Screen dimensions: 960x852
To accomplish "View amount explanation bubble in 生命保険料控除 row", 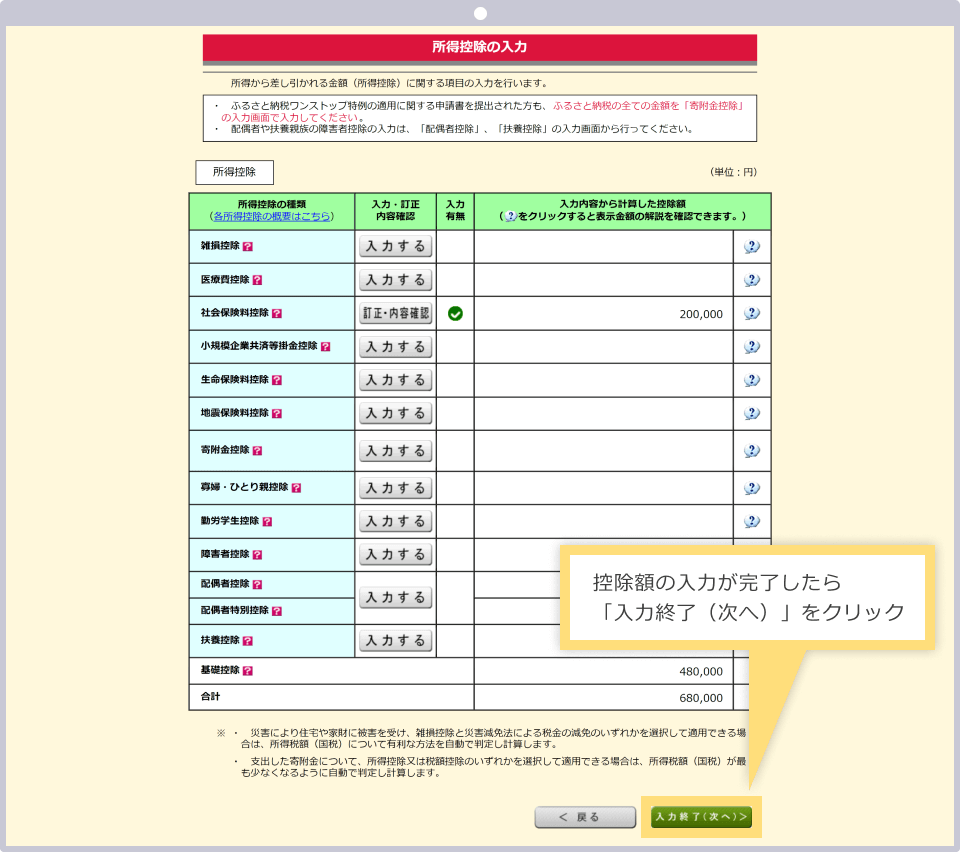I will click(752, 380).
